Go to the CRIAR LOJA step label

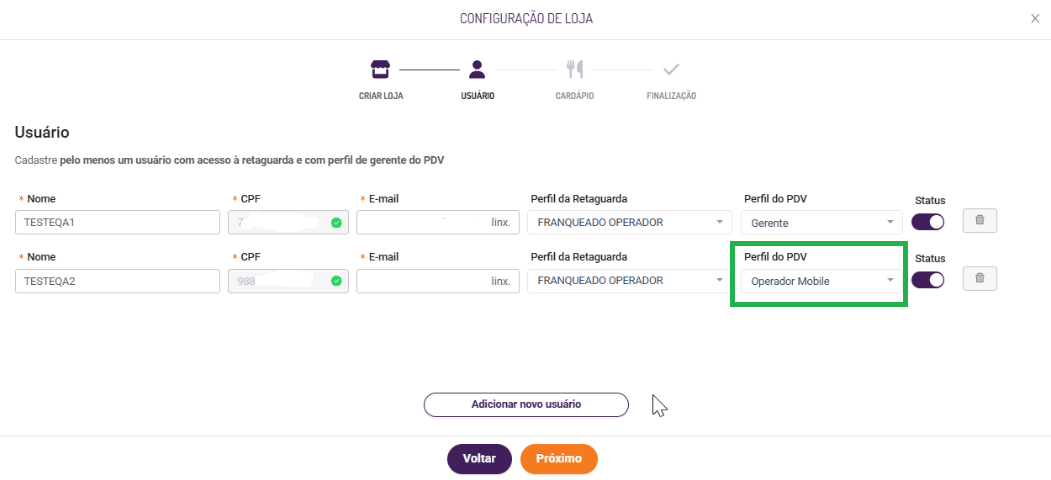[x=380, y=96]
